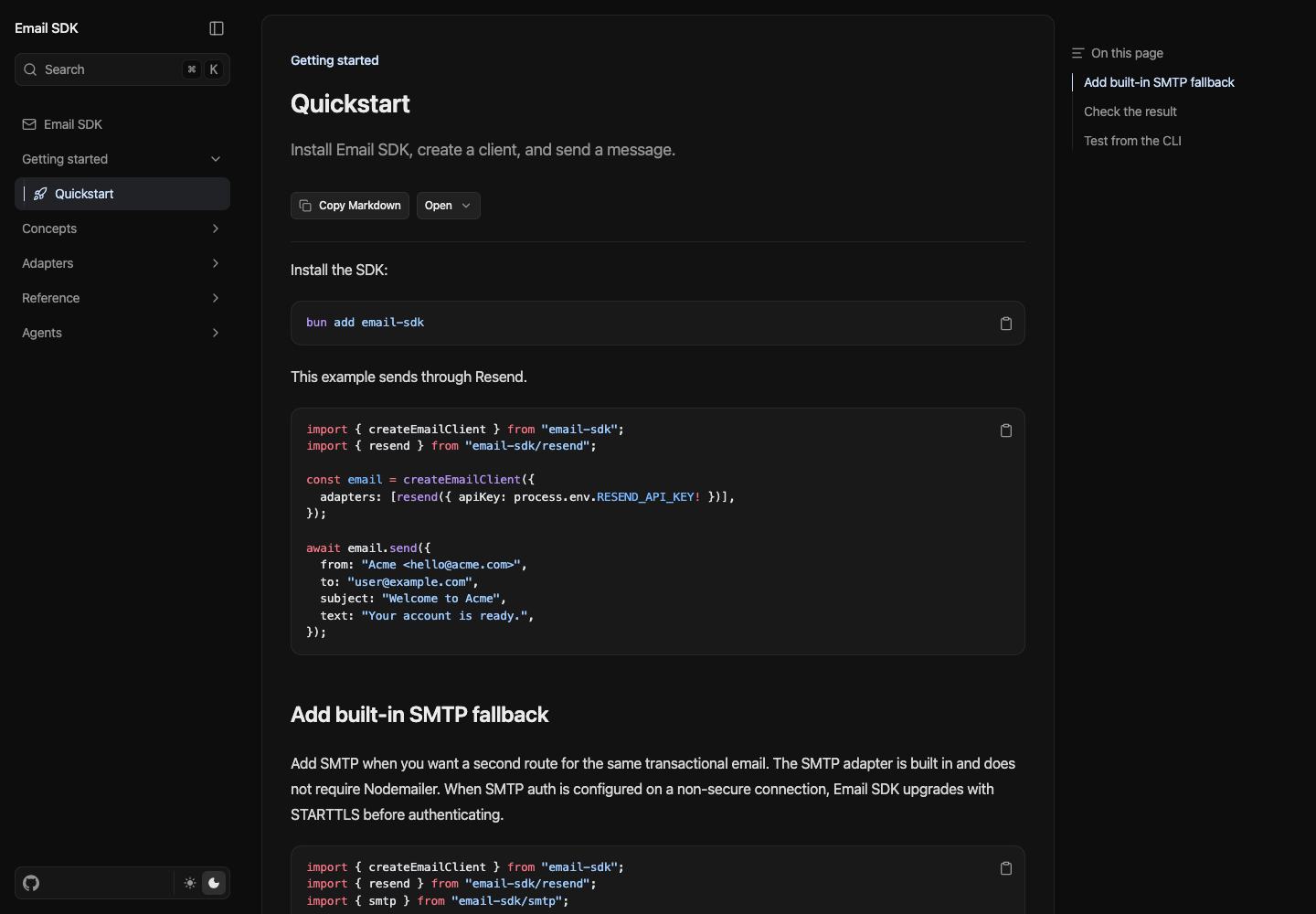1316x914 pixels.
Task: Click the 'On this page' heading
Action: pyautogui.click(x=1127, y=53)
